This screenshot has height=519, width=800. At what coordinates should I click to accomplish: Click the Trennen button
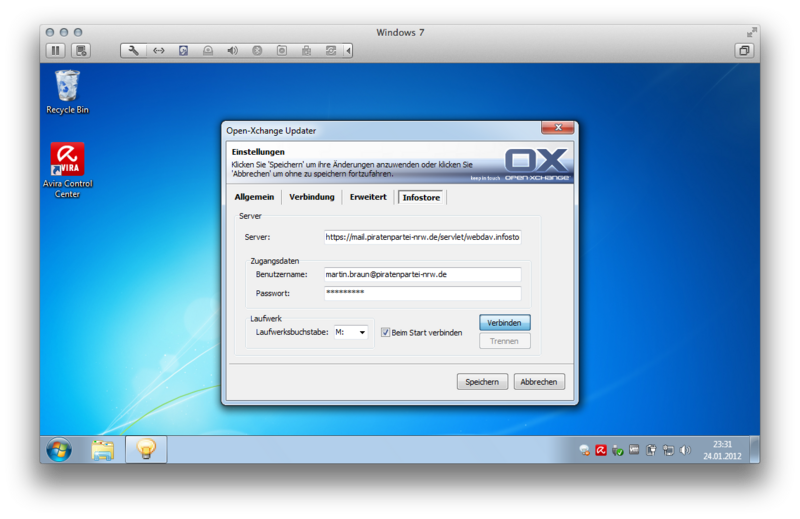tap(504, 341)
